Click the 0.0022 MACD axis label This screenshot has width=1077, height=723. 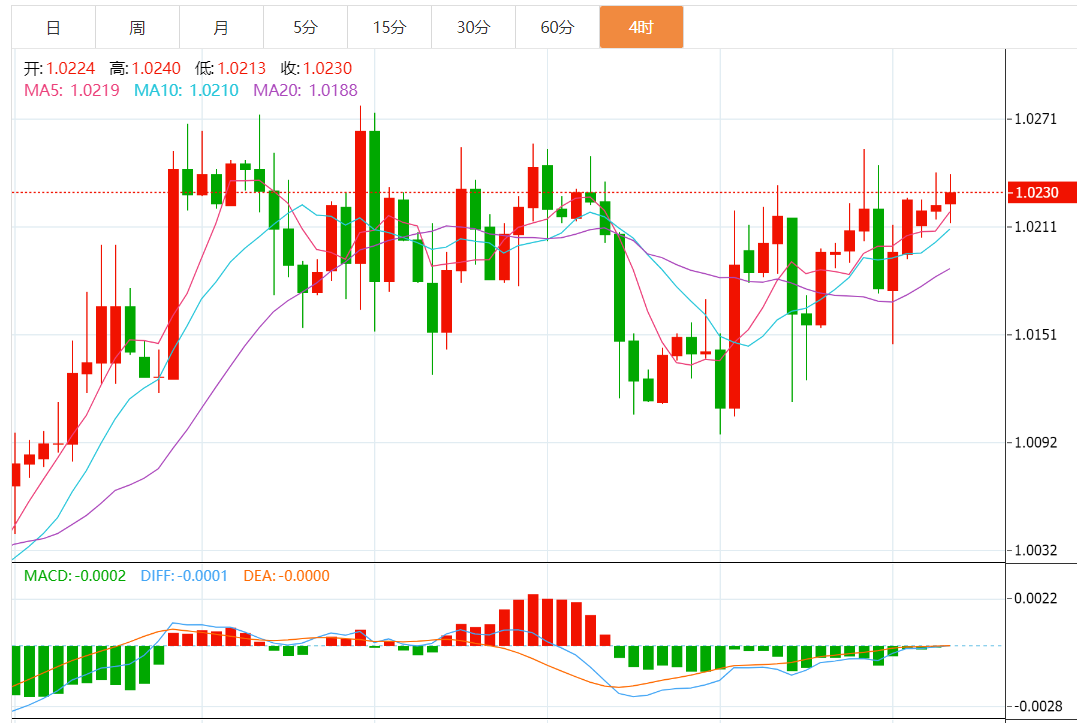(1036, 598)
